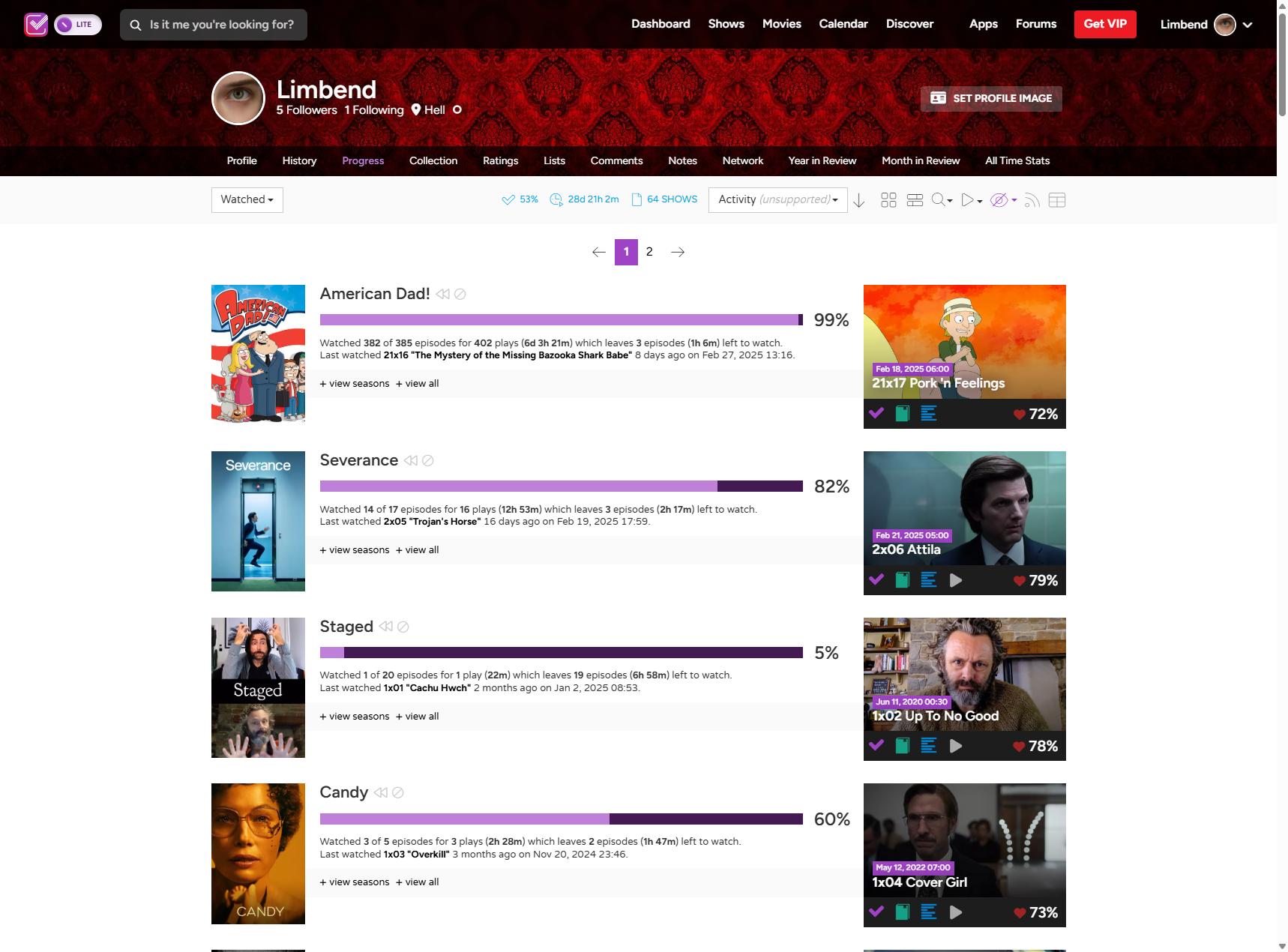The width and height of the screenshot is (1288, 952).
Task: Reverse the sort direction arrow
Action: click(859, 200)
